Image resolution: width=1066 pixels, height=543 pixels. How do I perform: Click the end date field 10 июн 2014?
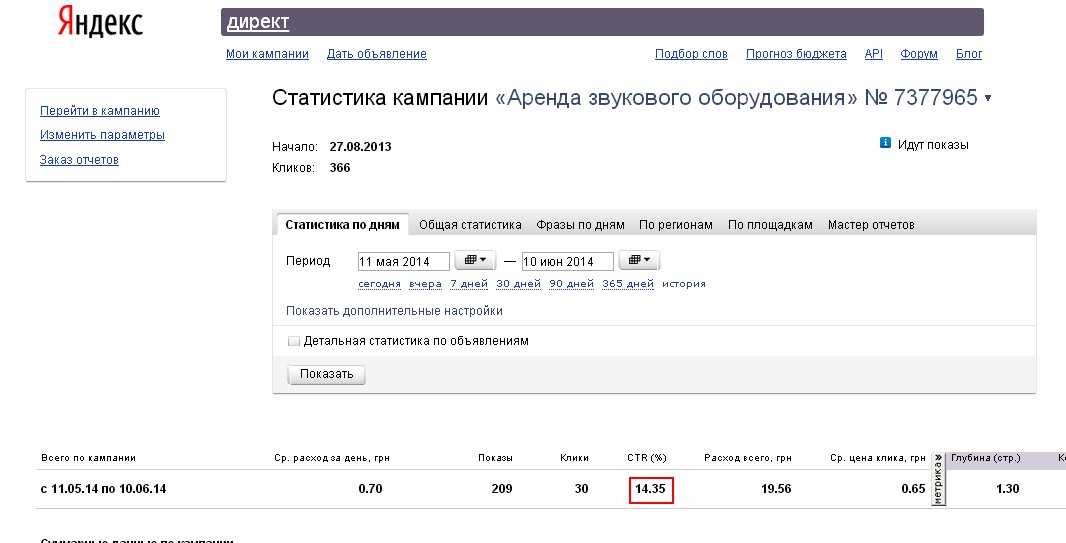click(568, 262)
